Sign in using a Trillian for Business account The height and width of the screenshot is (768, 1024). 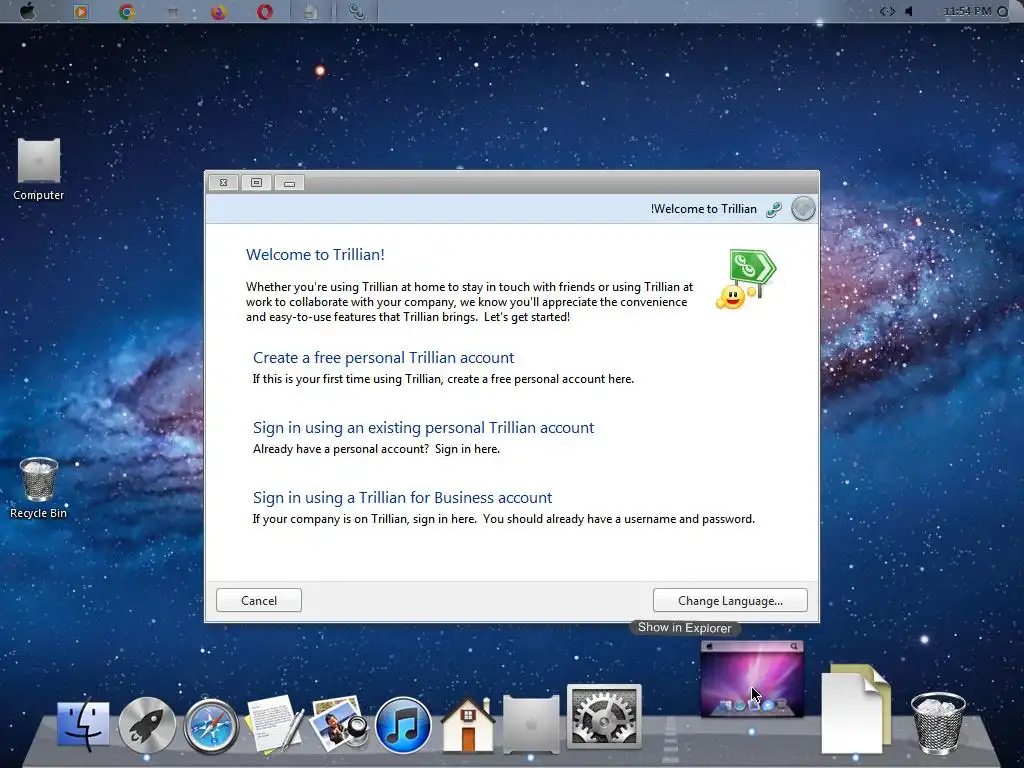tap(402, 498)
